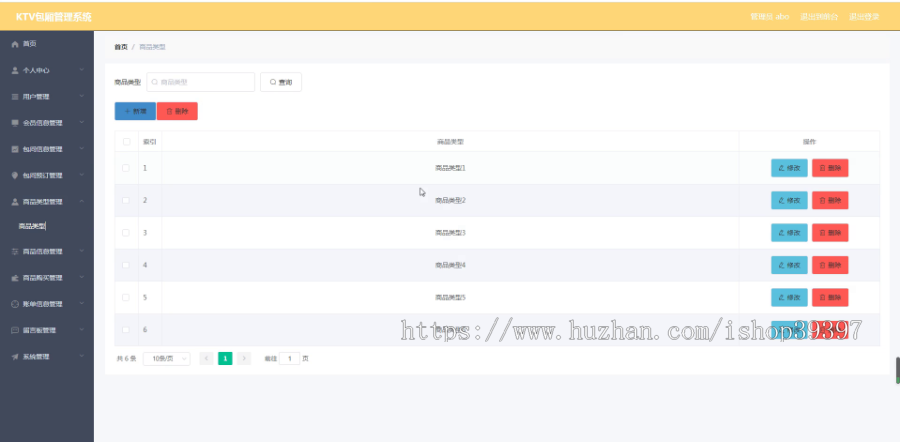Expand the 系统管理 menu chevron
Image resolution: width=900 pixels, height=442 pixels.
coord(82,356)
